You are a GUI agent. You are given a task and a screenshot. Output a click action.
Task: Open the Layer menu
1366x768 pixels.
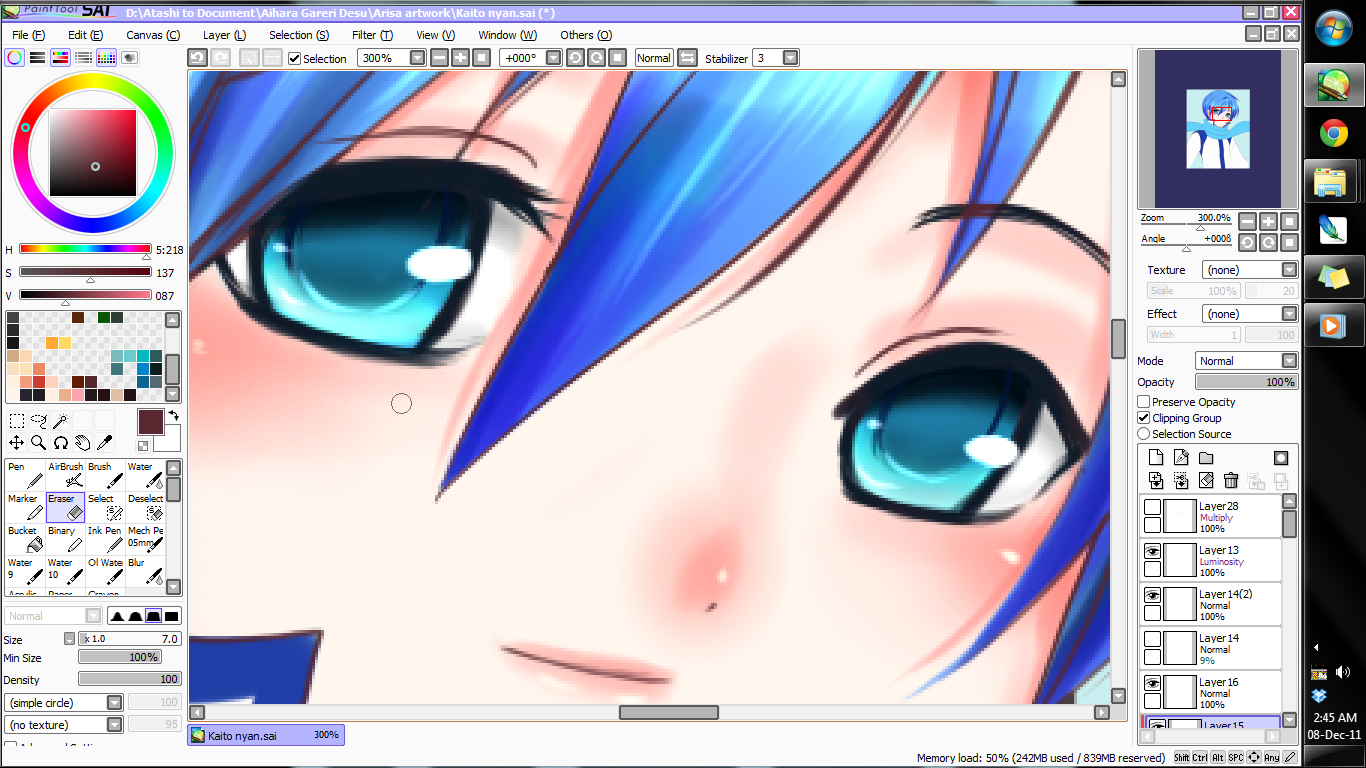[224, 35]
